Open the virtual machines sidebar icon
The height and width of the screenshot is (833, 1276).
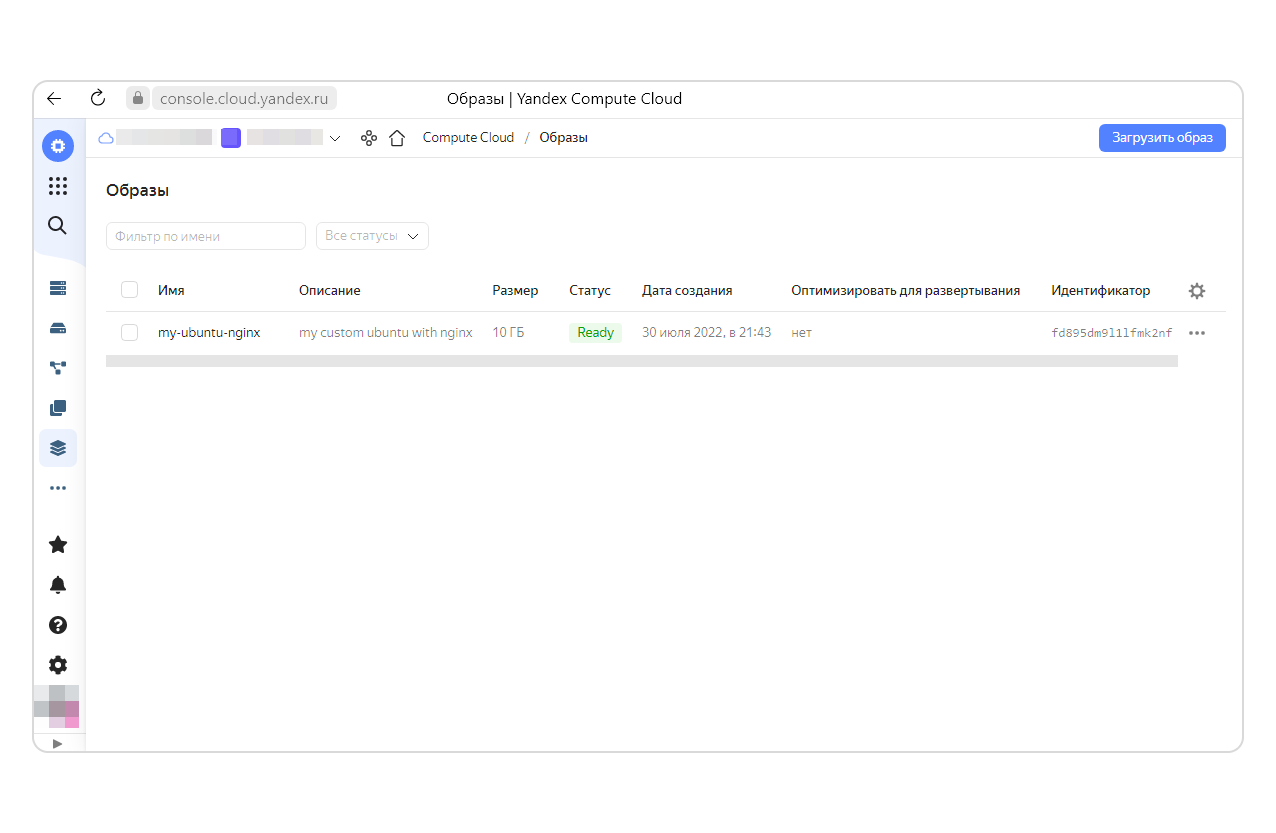[58, 288]
